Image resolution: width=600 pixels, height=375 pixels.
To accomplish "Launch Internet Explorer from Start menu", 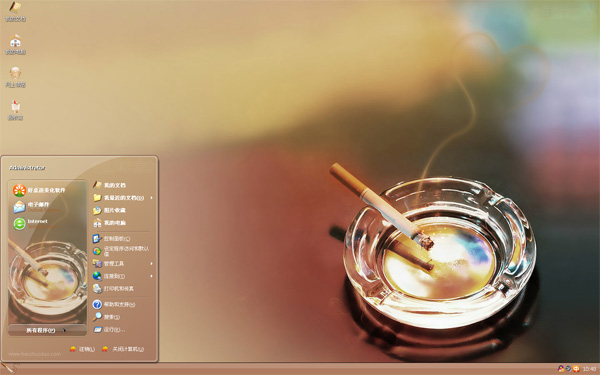I will coord(35,223).
